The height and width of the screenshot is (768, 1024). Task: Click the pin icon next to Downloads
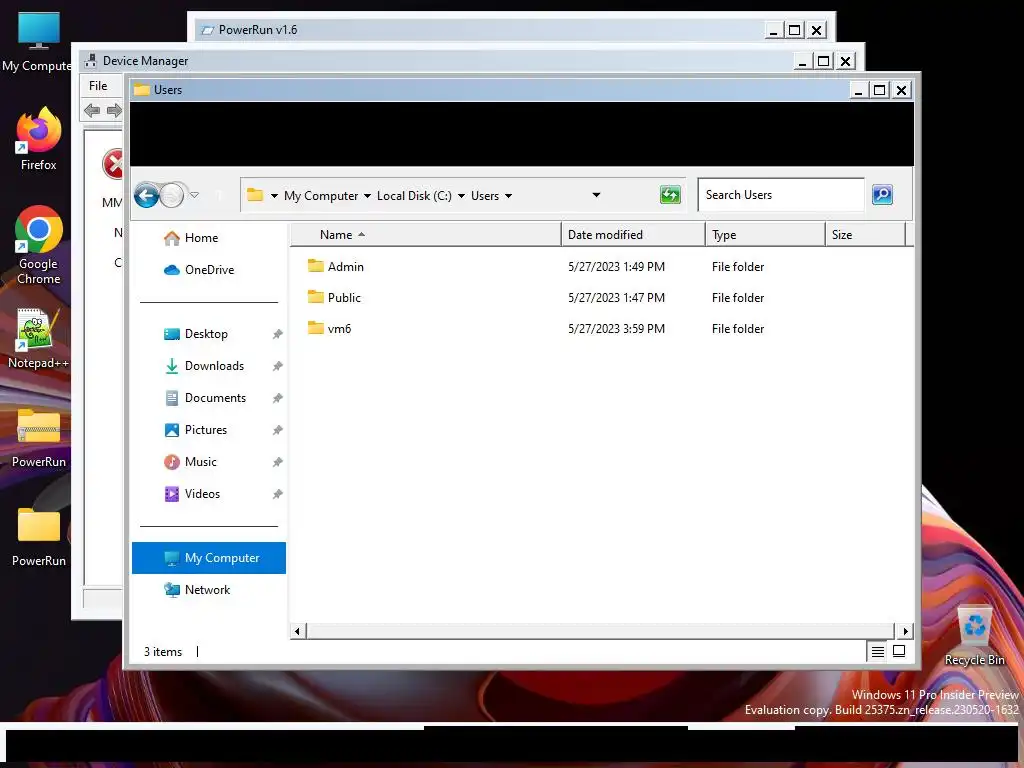(x=278, y=366)
